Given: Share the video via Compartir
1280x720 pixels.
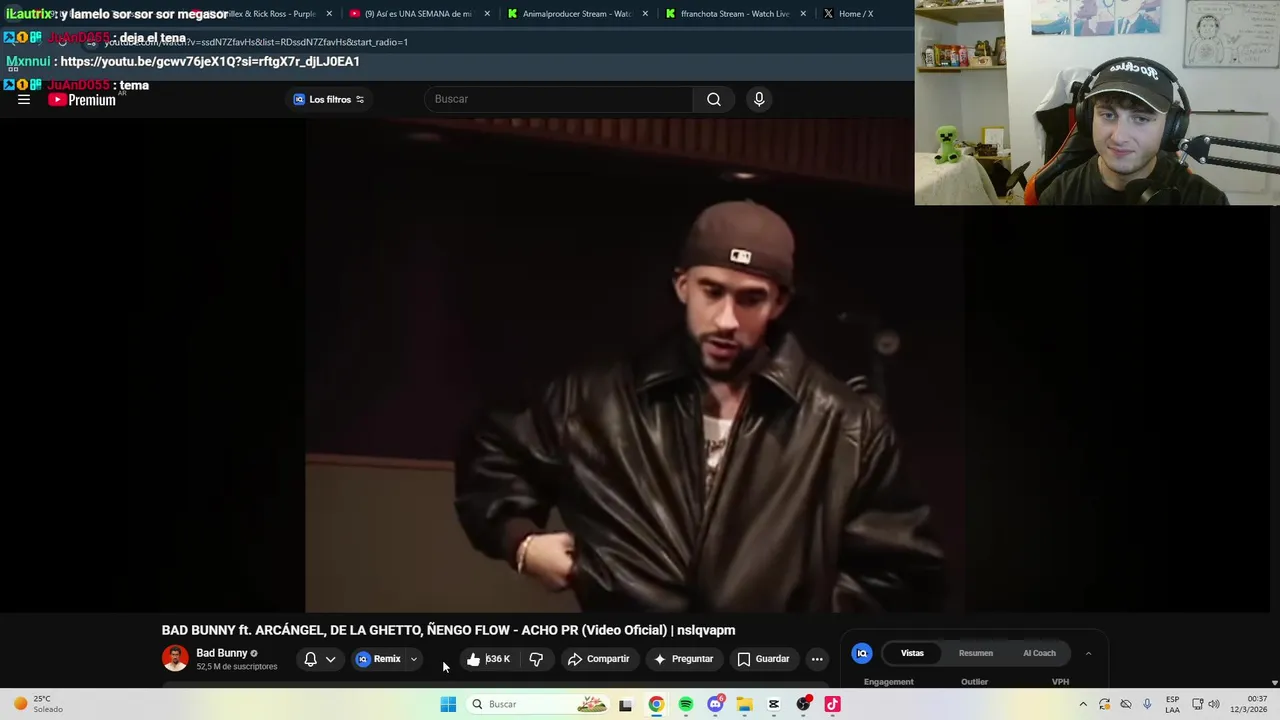Looking at the screenshot, I should coord(598,659).
